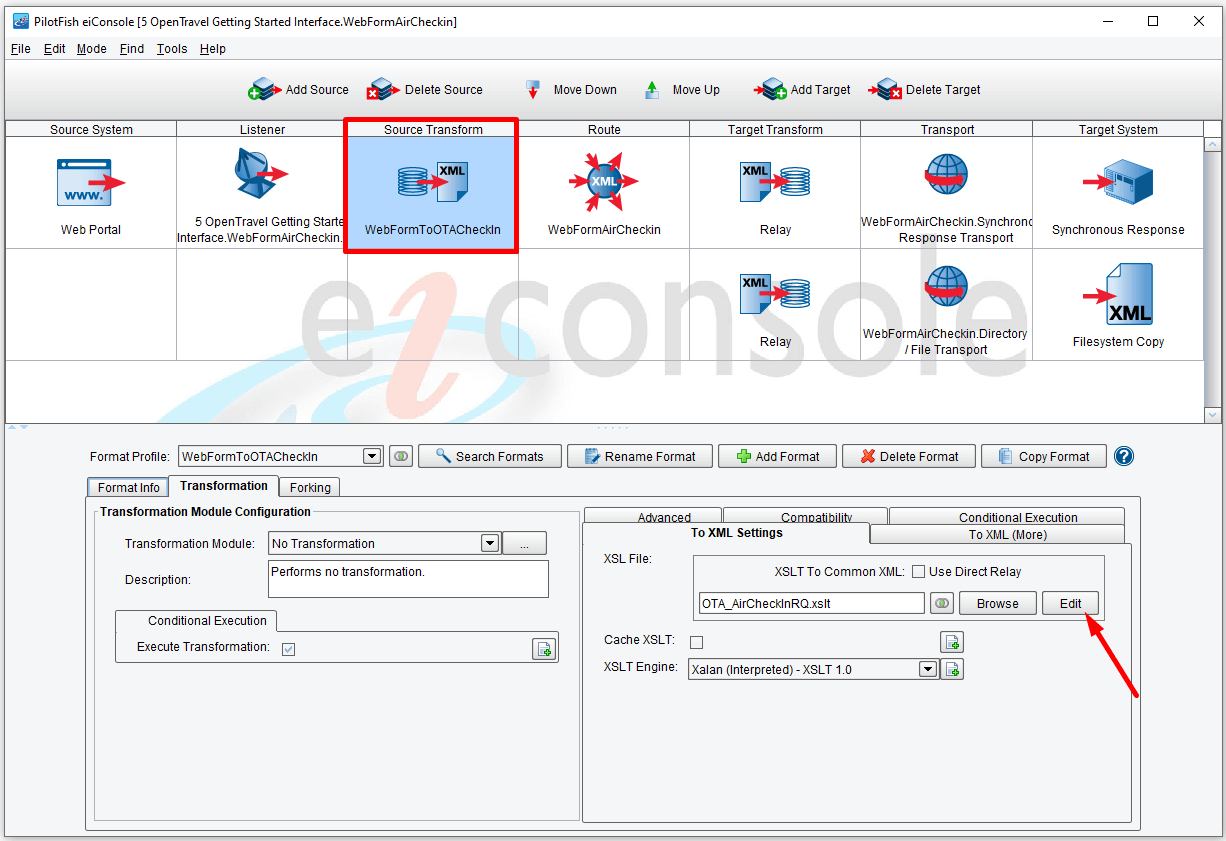Open the Tools menu
Viewport: 1226px width, 841px height.
pyautogui.click(x=172, y=49)
